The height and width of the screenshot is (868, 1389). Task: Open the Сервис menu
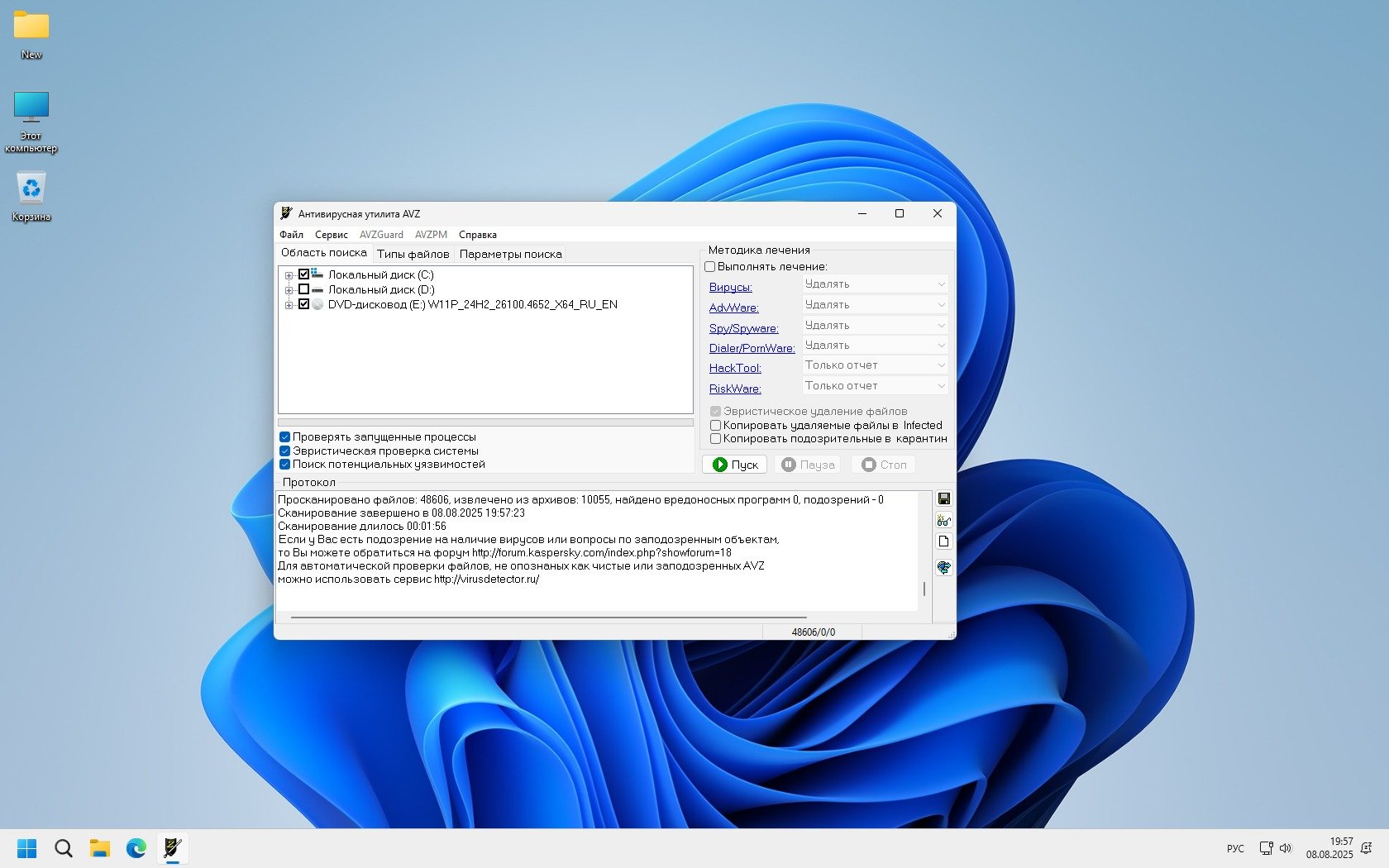click(331, 235)
